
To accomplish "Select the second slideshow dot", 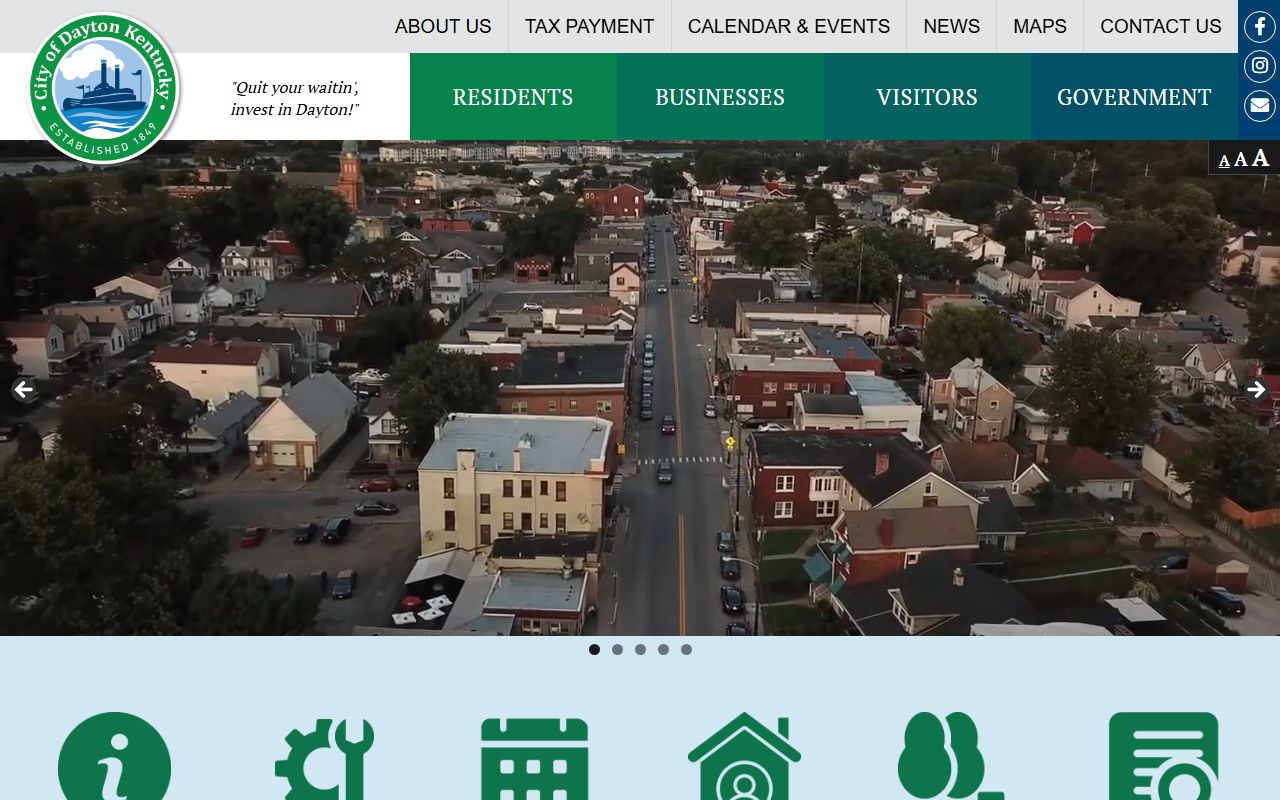I will tap(617, 649).
